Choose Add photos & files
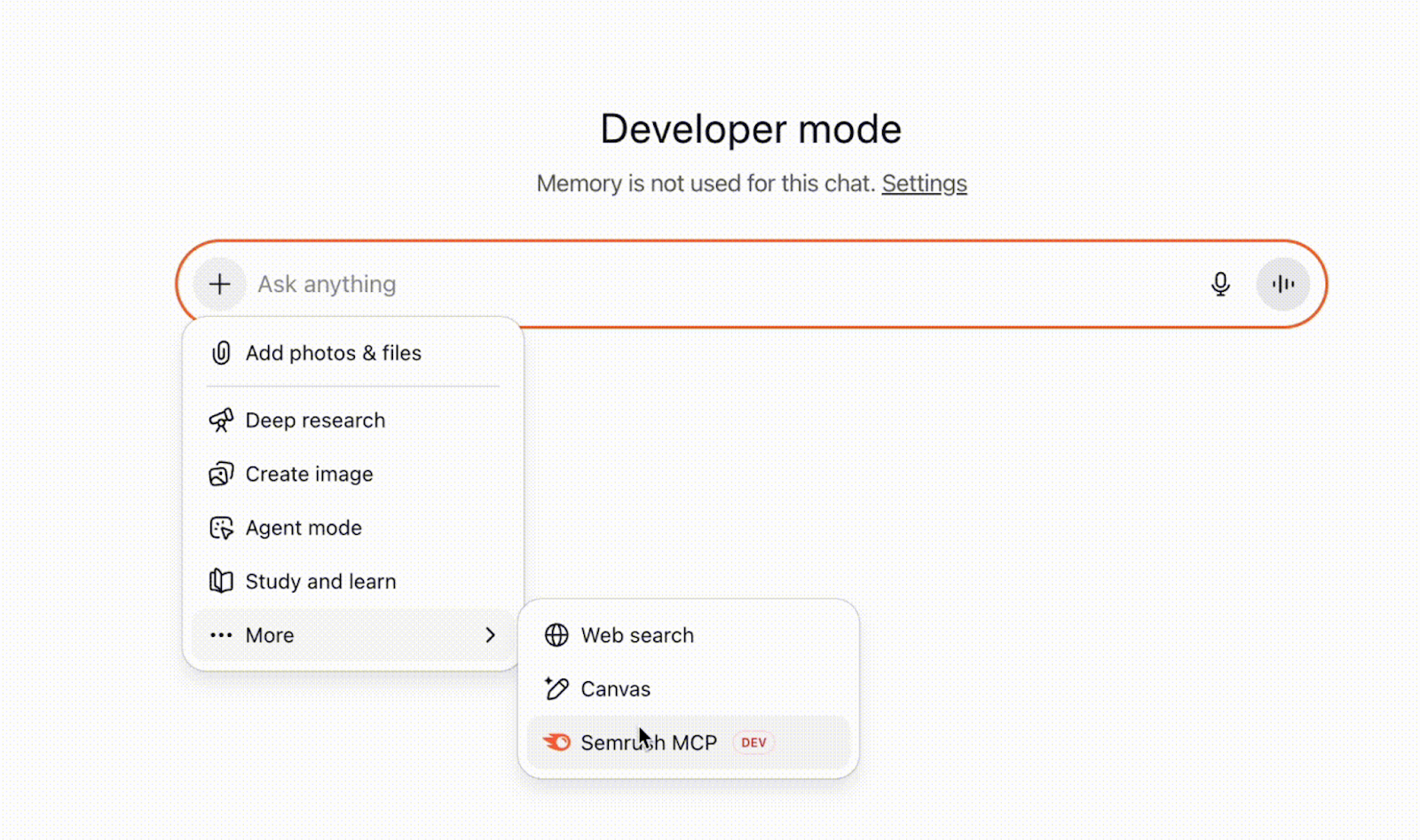This screenshot has width=1420, height=840. [333, 352]
